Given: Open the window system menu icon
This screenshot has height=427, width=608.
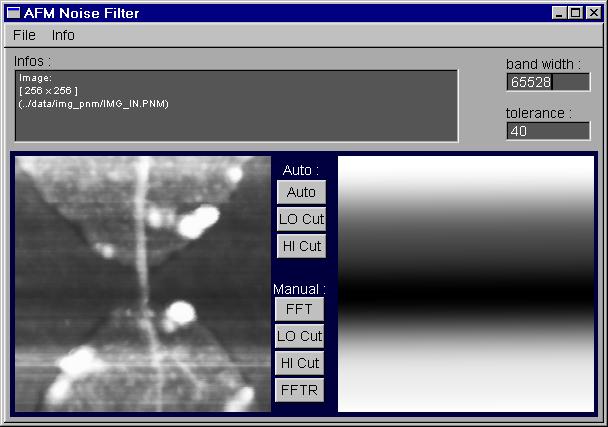Looking at the screenshot, I should tap(13, 13).
